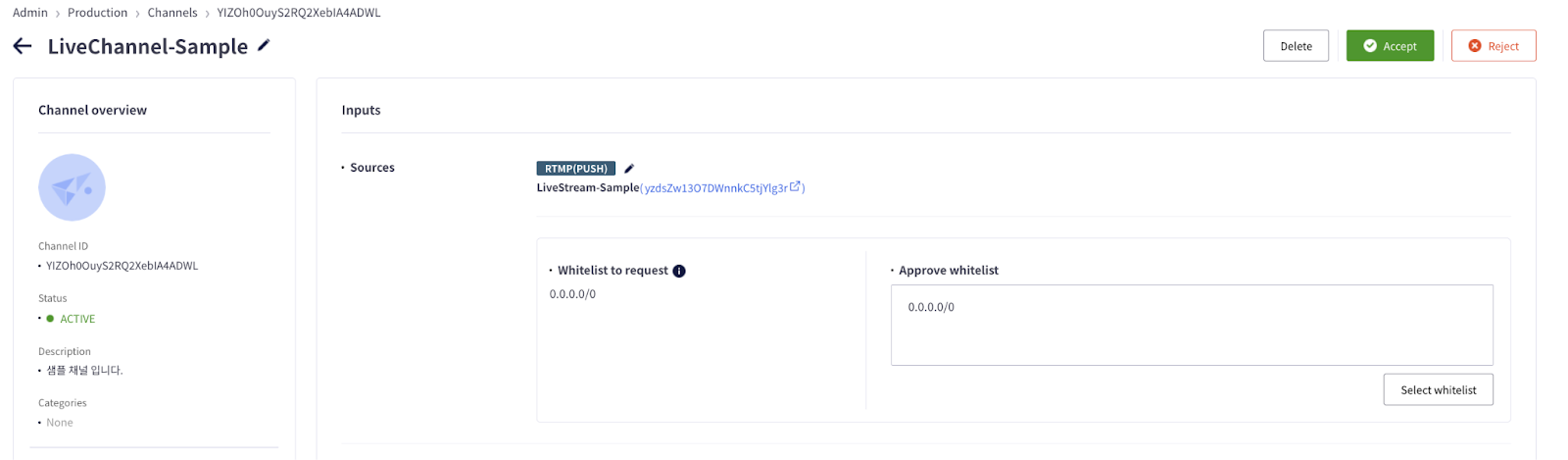The height and width of the screenshot is (460, 1568).
Task: Edit the LiveChannel-Sample title with pencil icon
Action: pos(264,45)
